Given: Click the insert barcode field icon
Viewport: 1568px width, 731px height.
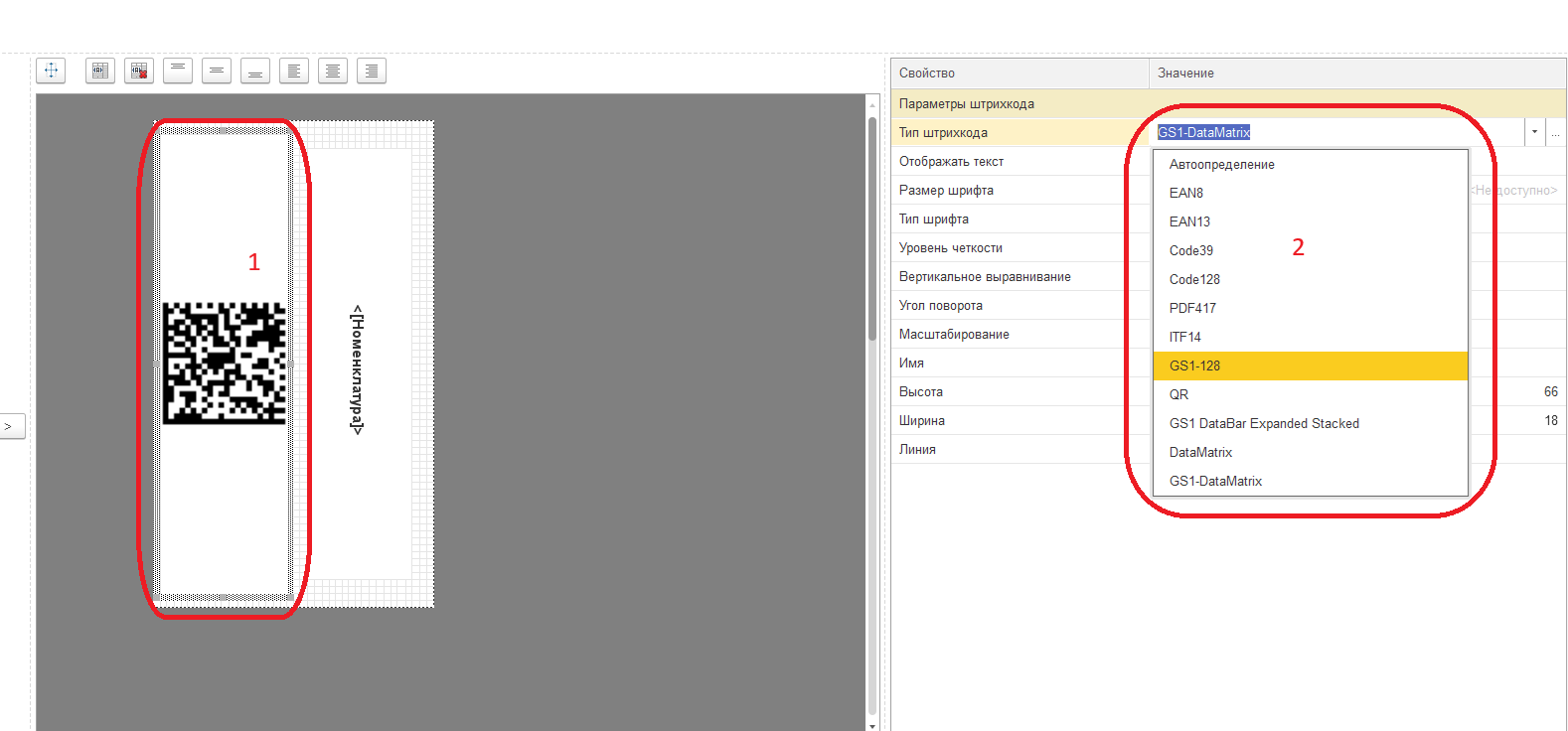Looking at the screenshot, I should coord(100,71).
